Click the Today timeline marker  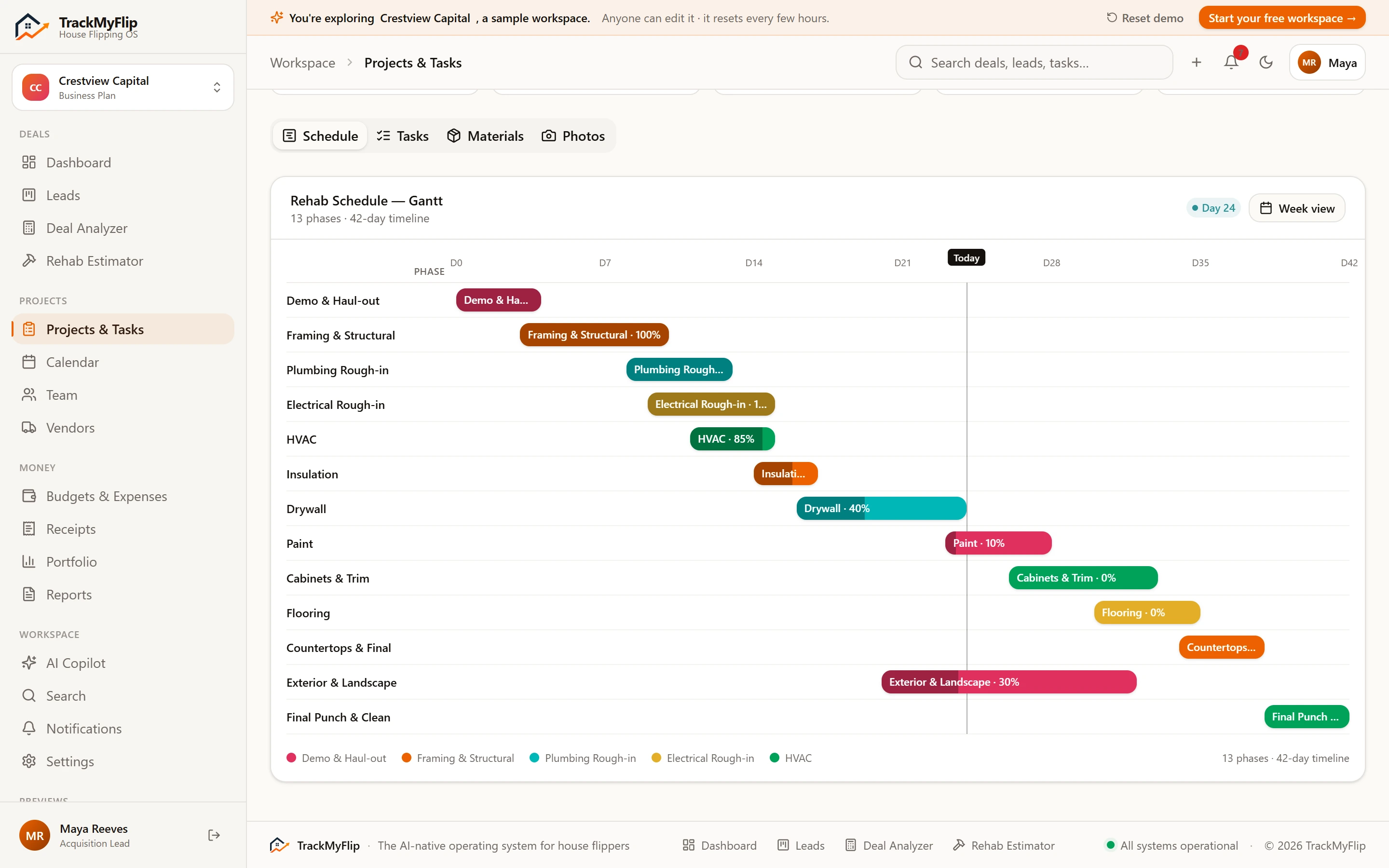[x=966, y=258]
